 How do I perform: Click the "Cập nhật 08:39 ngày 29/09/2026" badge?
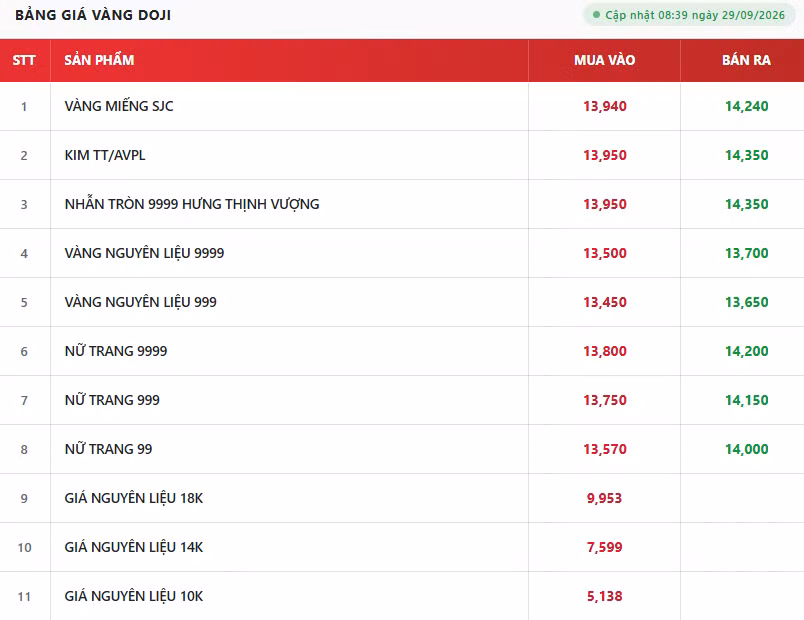pos(689,15)
